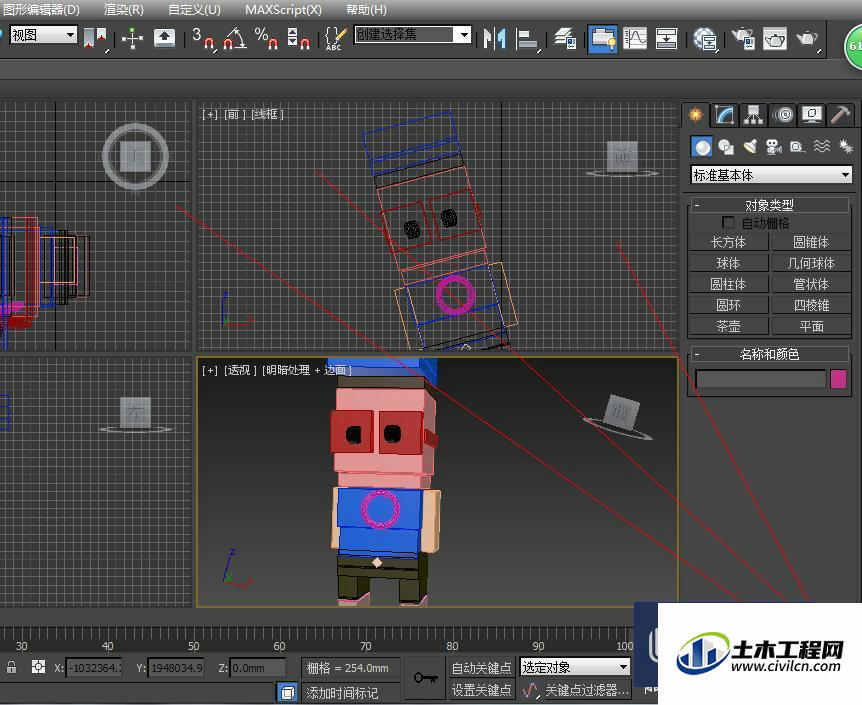This screenshot has height=705, width=862.
Task: Click the 管状体 button
Action: click(x=811, y=284)
